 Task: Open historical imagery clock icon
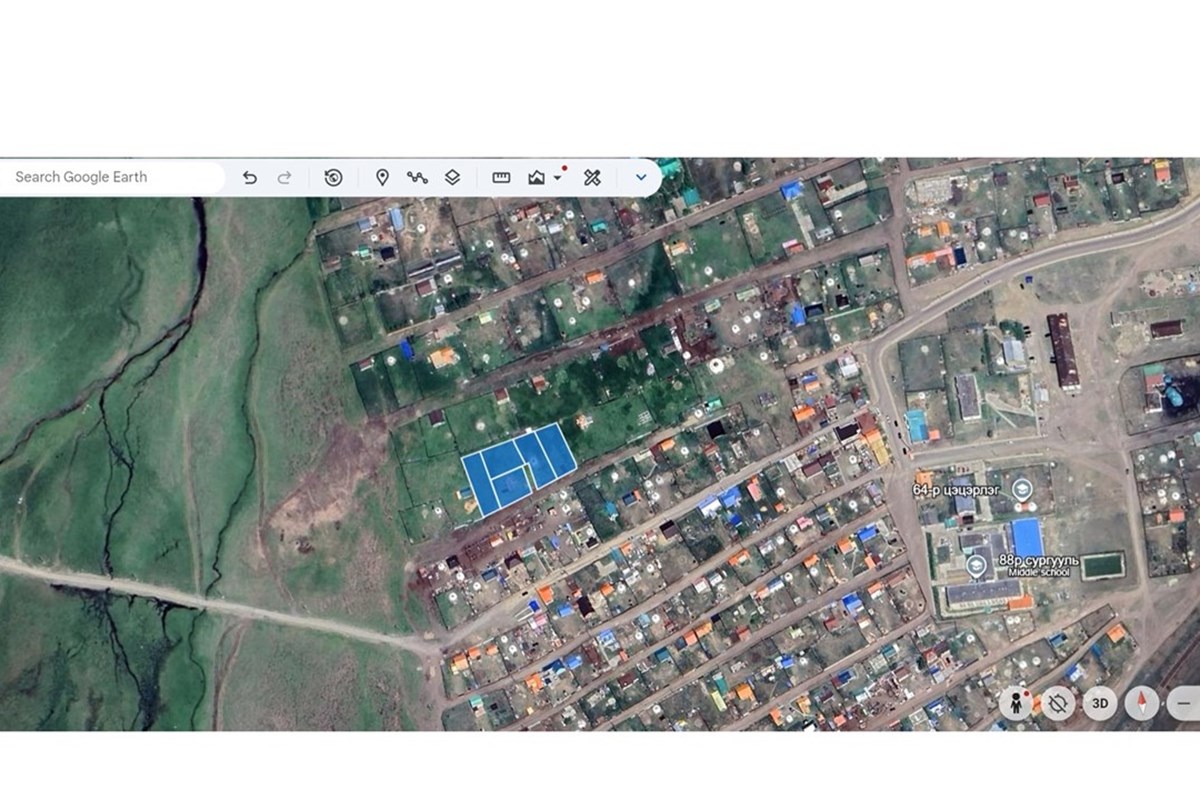334,178
